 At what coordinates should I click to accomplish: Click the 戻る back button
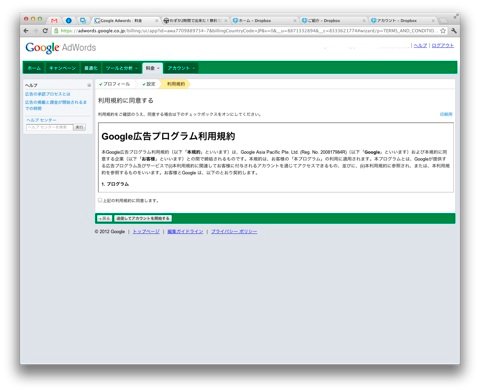[x=104, y=218]
